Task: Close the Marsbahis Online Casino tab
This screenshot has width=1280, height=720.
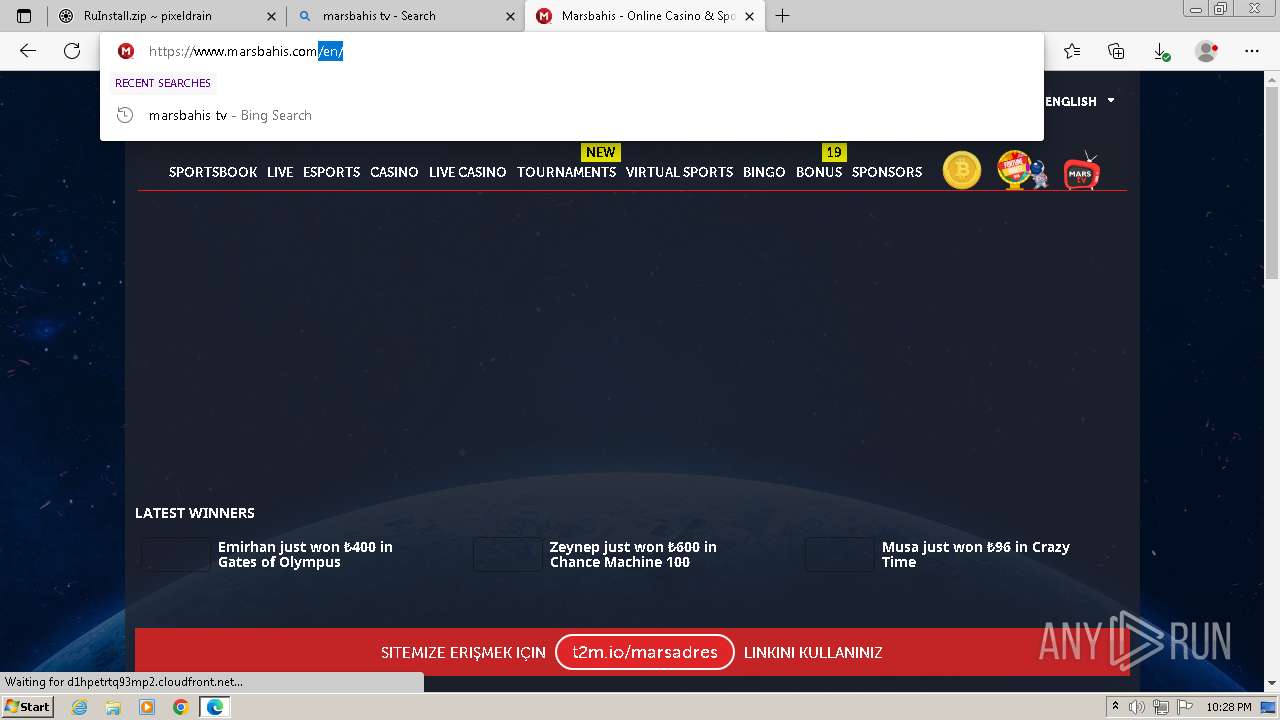Action: pyautogui.click(x=749, y=16)
